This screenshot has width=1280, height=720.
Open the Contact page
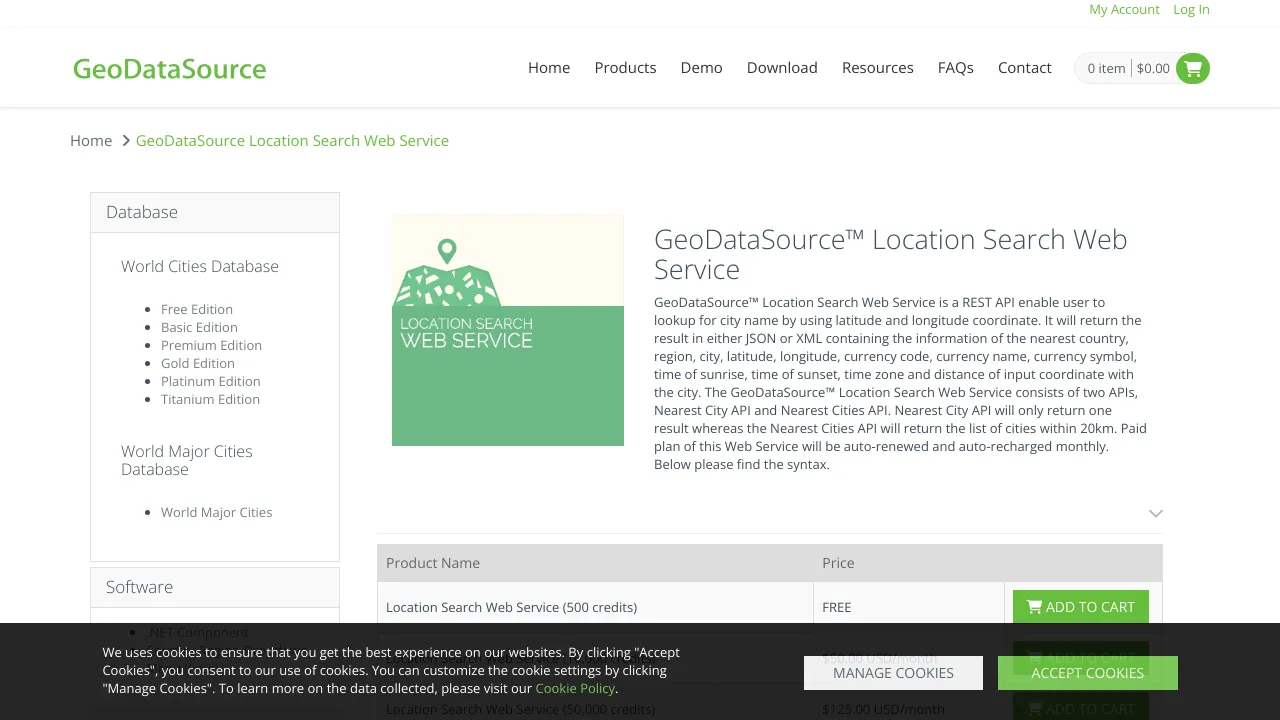(1024, 68)
